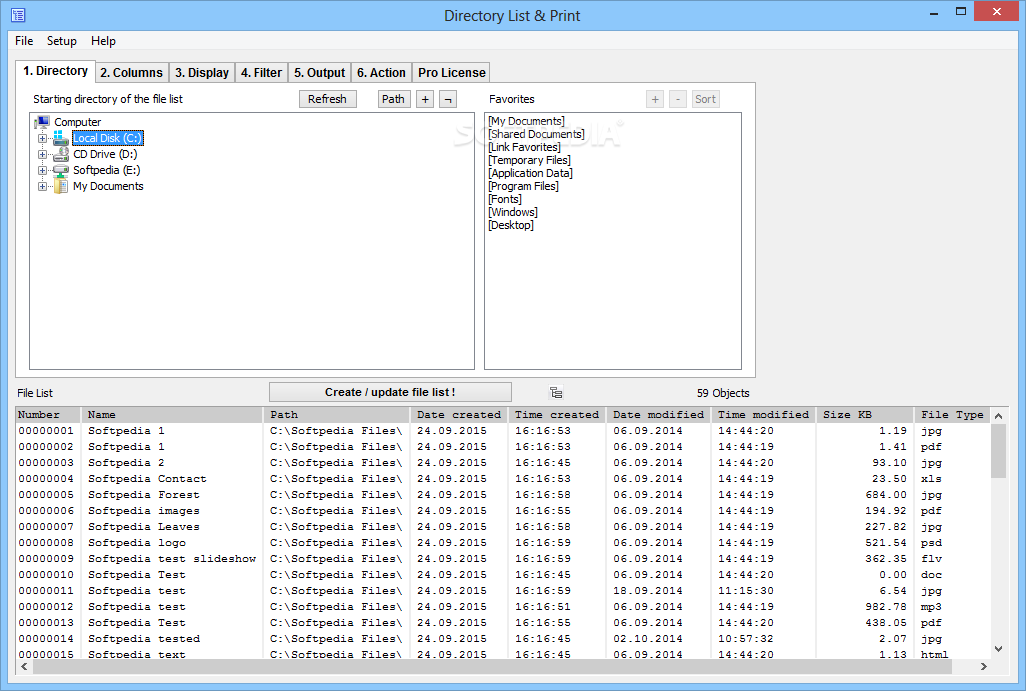1026x691 pixels.
Task: Click Create / update file list! button
Action: 390,392
